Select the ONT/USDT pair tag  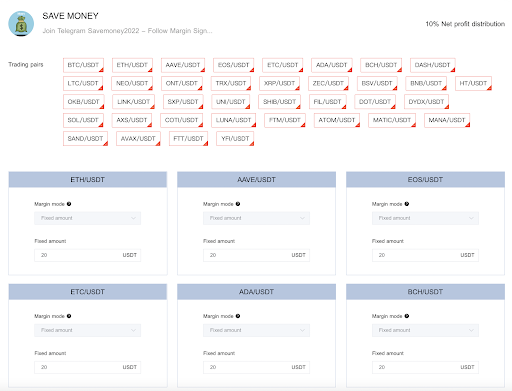click(x=182, y=83)
